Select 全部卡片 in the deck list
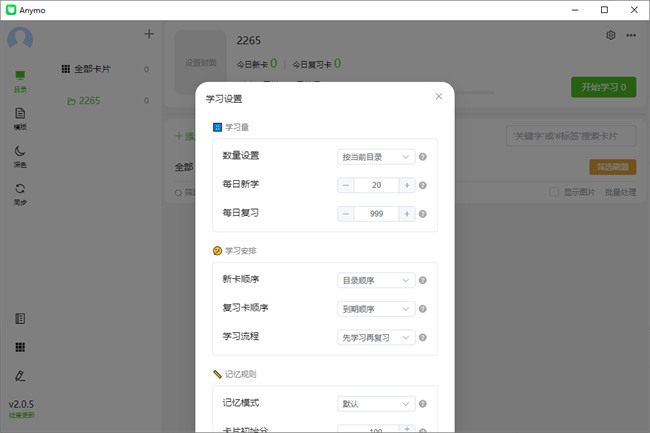Screen dimensions: 650x433 (97, 70)
